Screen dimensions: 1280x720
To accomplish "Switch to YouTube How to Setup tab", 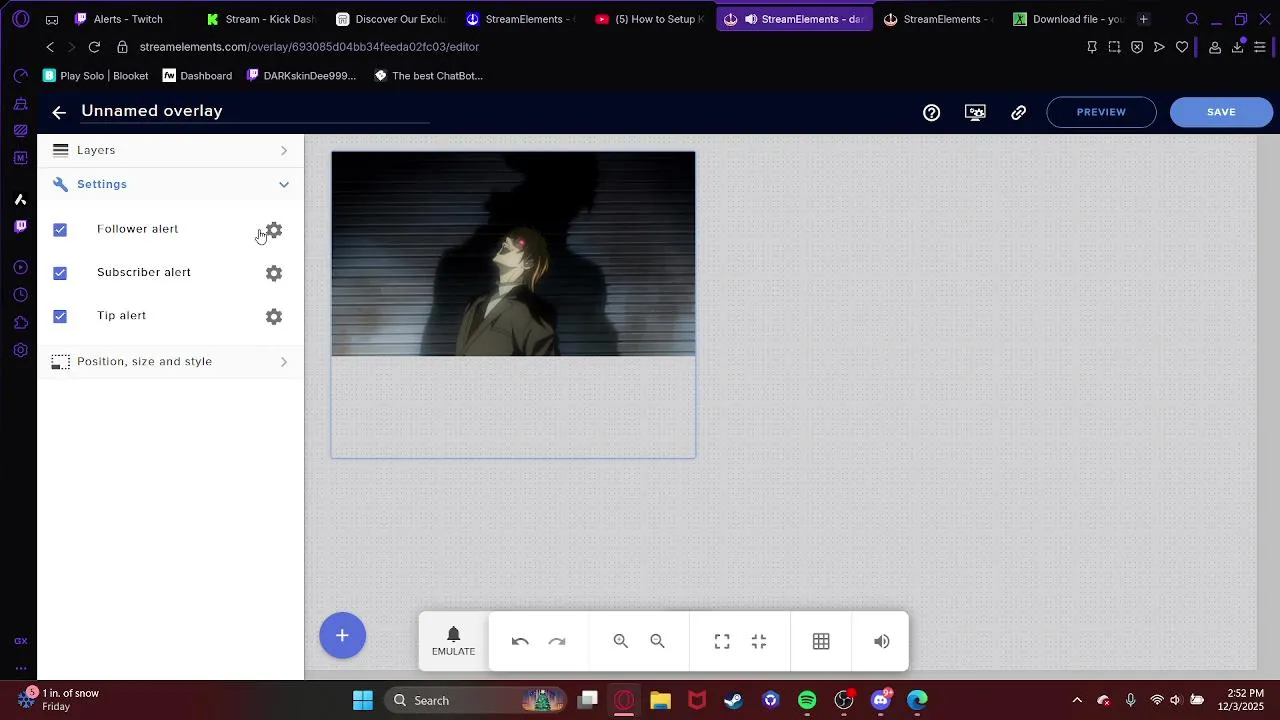I will 650,19.
